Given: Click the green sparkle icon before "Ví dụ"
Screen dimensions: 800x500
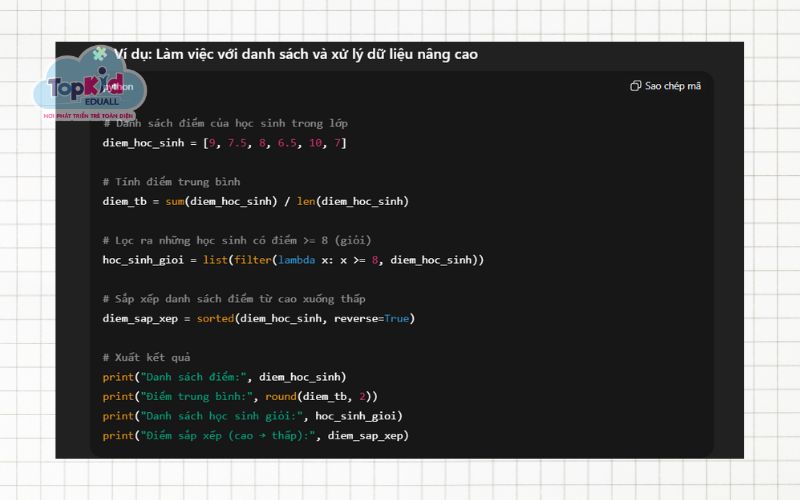Looking at the screenshot, I should (99, 53).
